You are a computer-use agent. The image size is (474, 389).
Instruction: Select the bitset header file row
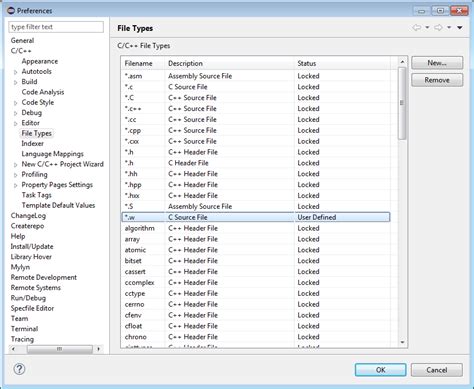256,261
